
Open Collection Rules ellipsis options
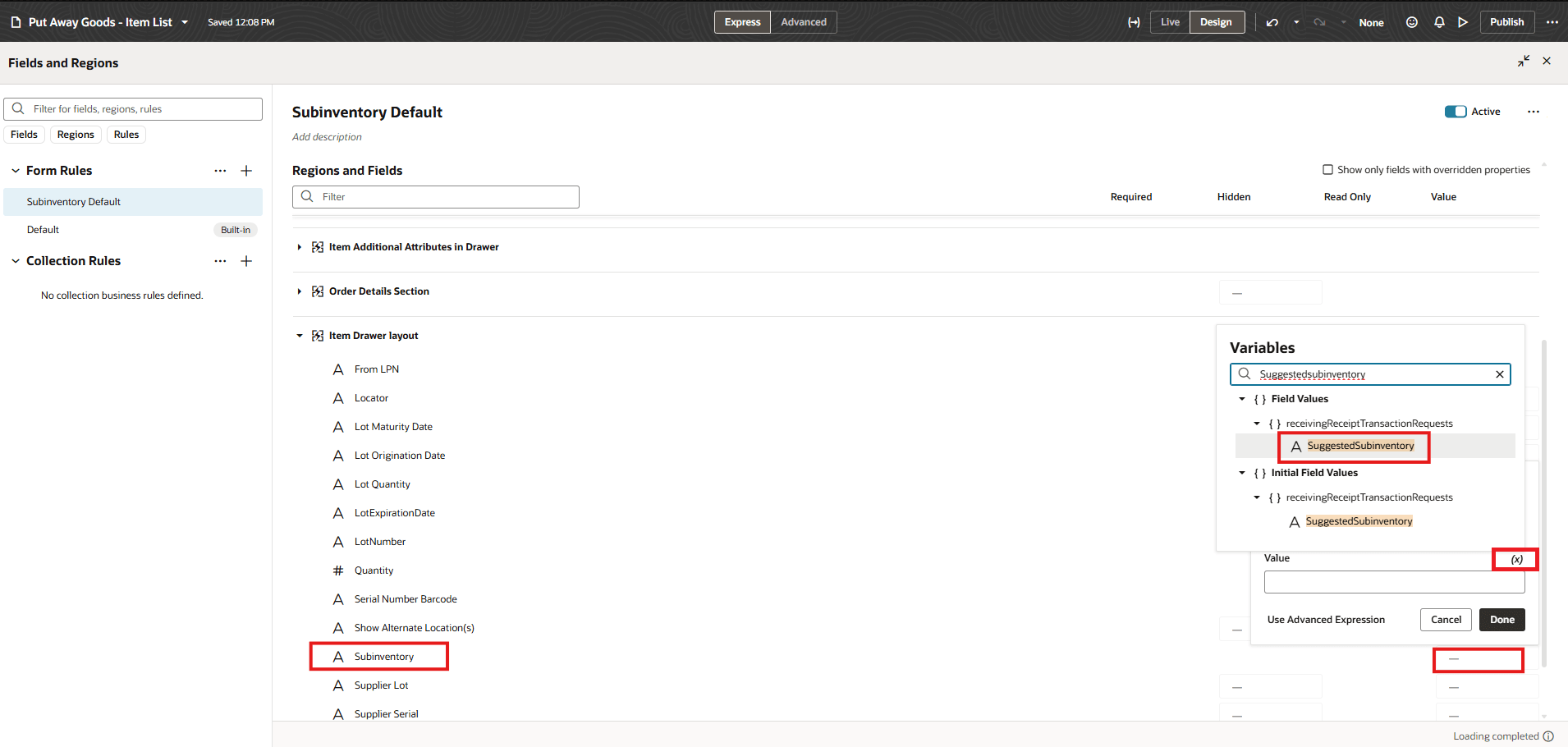pyautogui.click(x=220, y=261)
